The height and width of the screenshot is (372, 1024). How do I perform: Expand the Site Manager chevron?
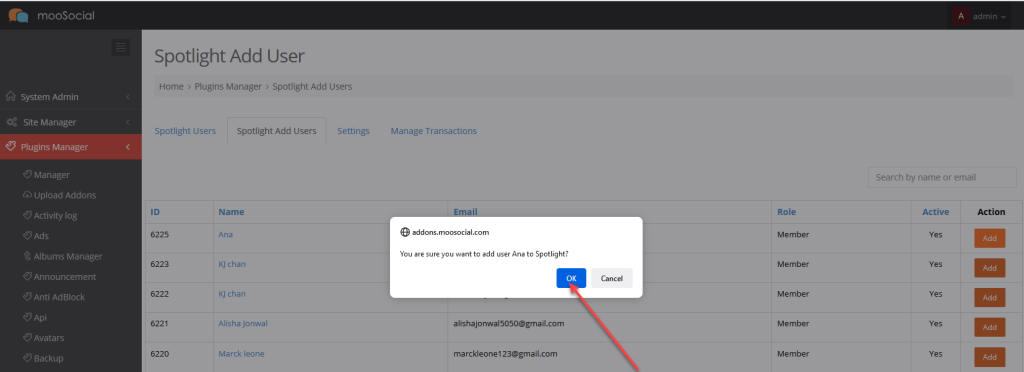[128, 122]
